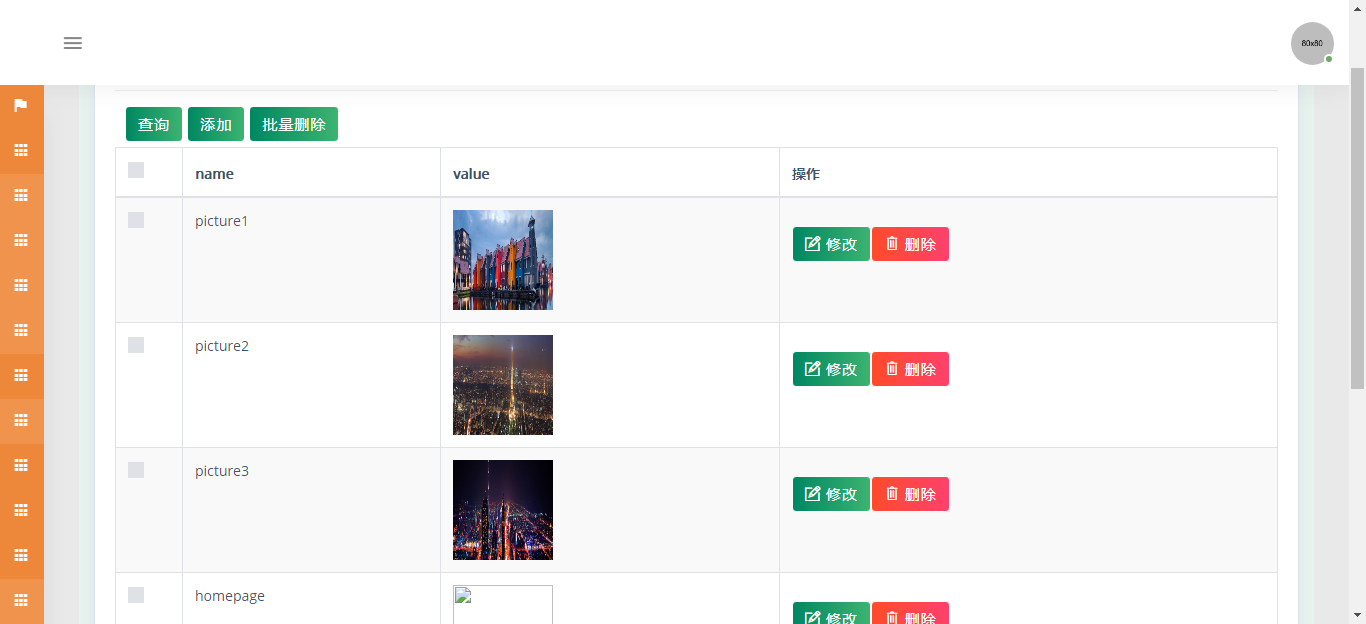Screen dimensions: 1366x624
Task: Click the 批量删除 batch delete button
Action: (x=294, y=124)
